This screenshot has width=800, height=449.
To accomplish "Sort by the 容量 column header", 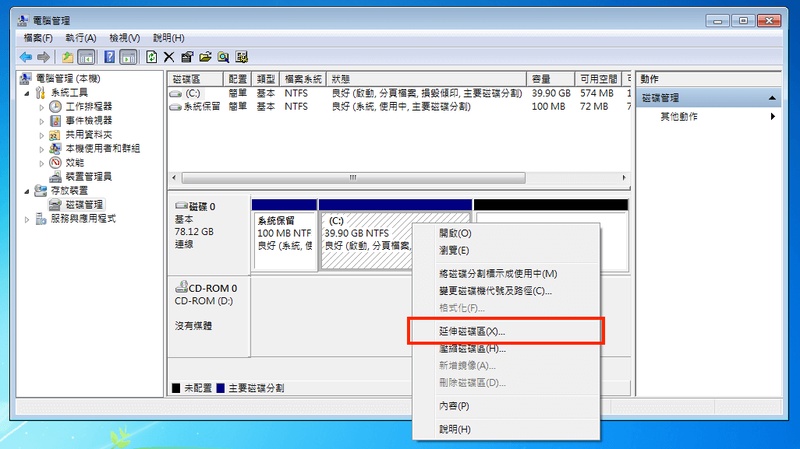I will coord(551,79).
